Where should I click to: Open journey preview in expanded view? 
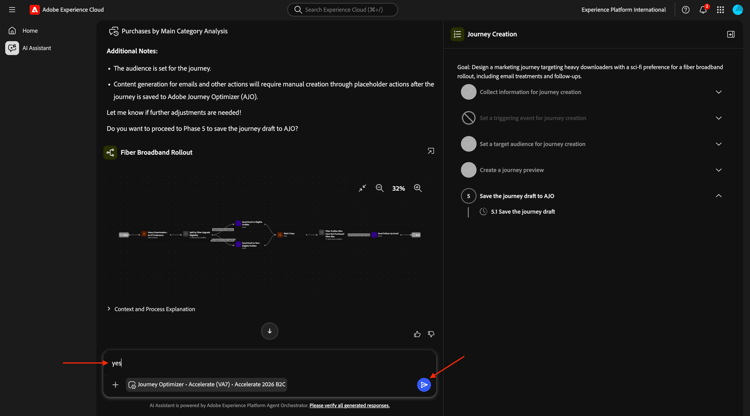(x=430, y=151)
